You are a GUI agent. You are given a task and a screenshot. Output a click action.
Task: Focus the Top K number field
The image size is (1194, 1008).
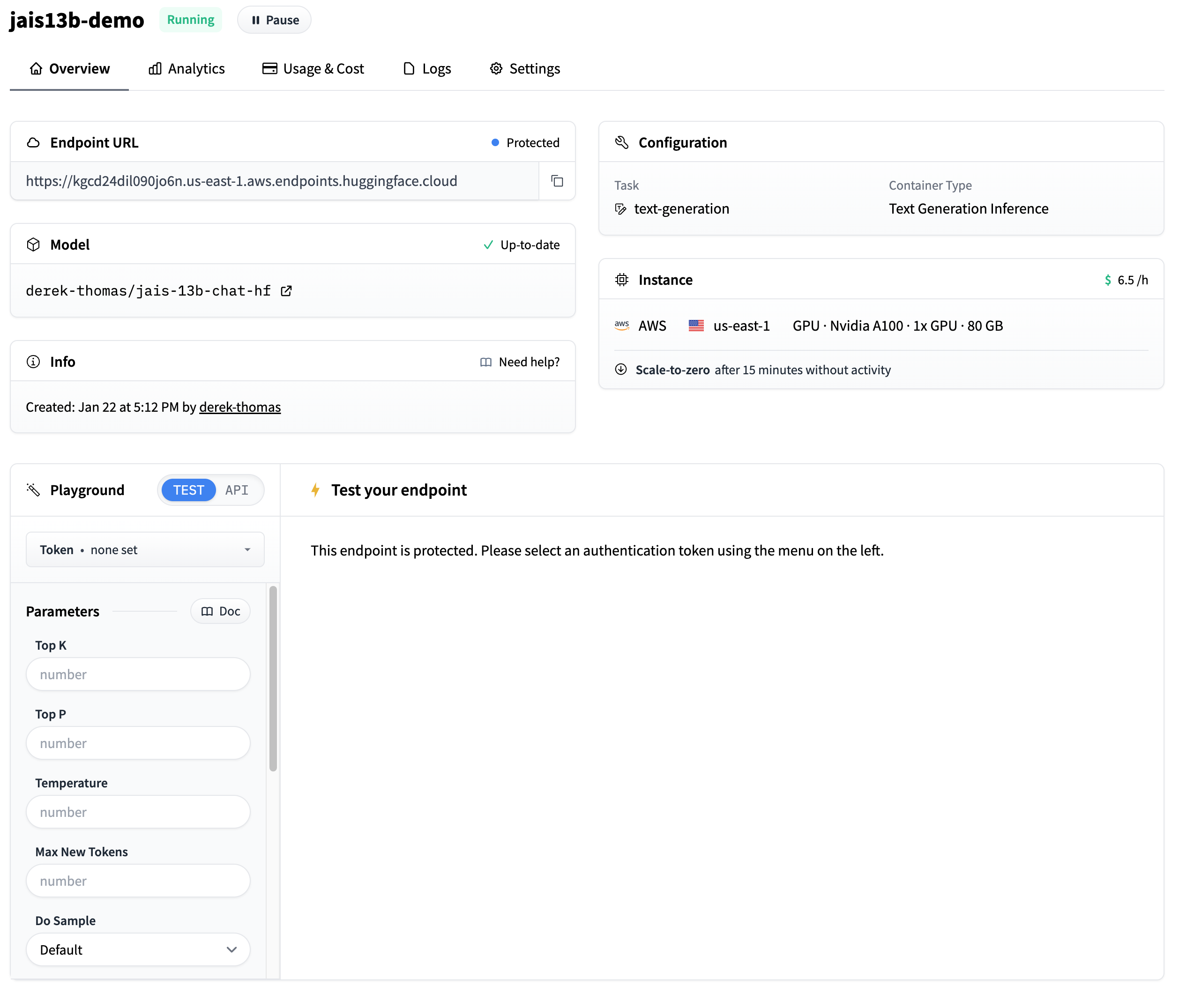[x=138, y=674]
